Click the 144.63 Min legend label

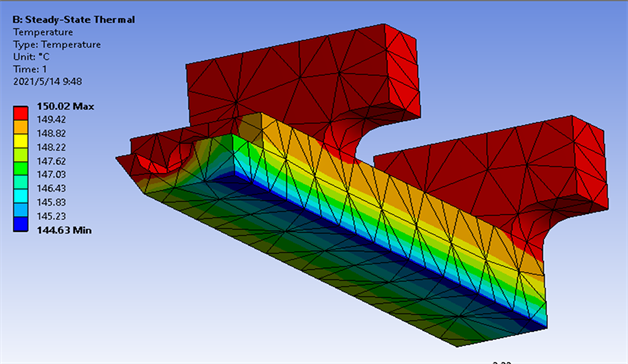point(64,230)
